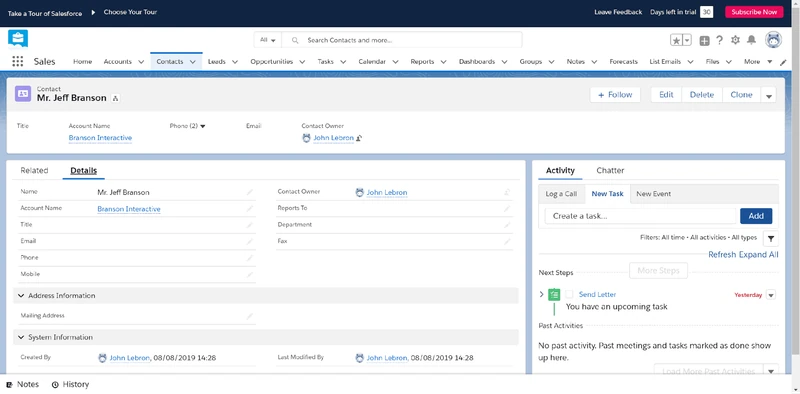Open the Send Letter task link

click(x=597, y=294)
